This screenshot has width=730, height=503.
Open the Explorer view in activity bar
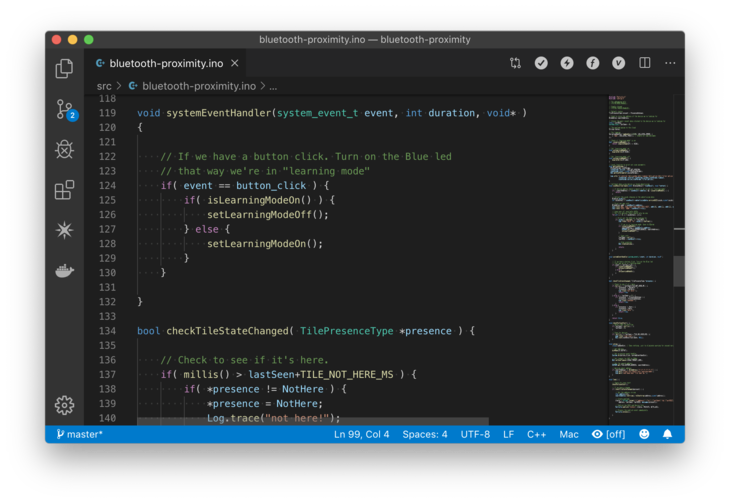tap(64, 68)
